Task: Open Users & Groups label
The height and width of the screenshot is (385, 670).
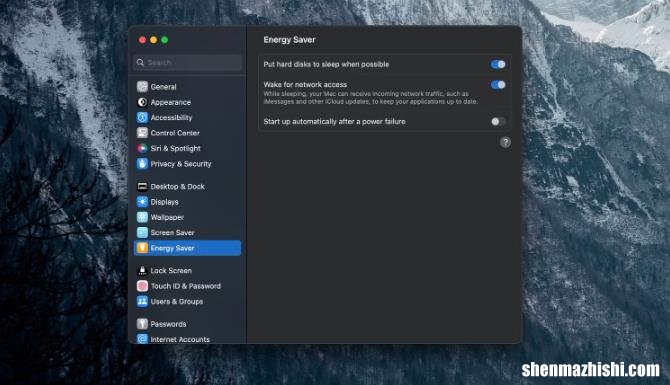Action: click(176, 302)
